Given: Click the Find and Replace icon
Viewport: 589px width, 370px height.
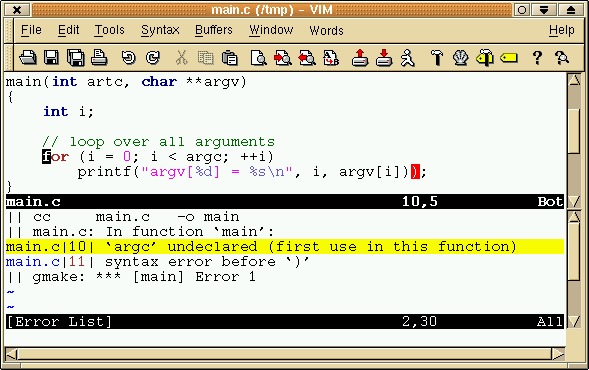Looking at the screenshot, I should coord(331,58).
